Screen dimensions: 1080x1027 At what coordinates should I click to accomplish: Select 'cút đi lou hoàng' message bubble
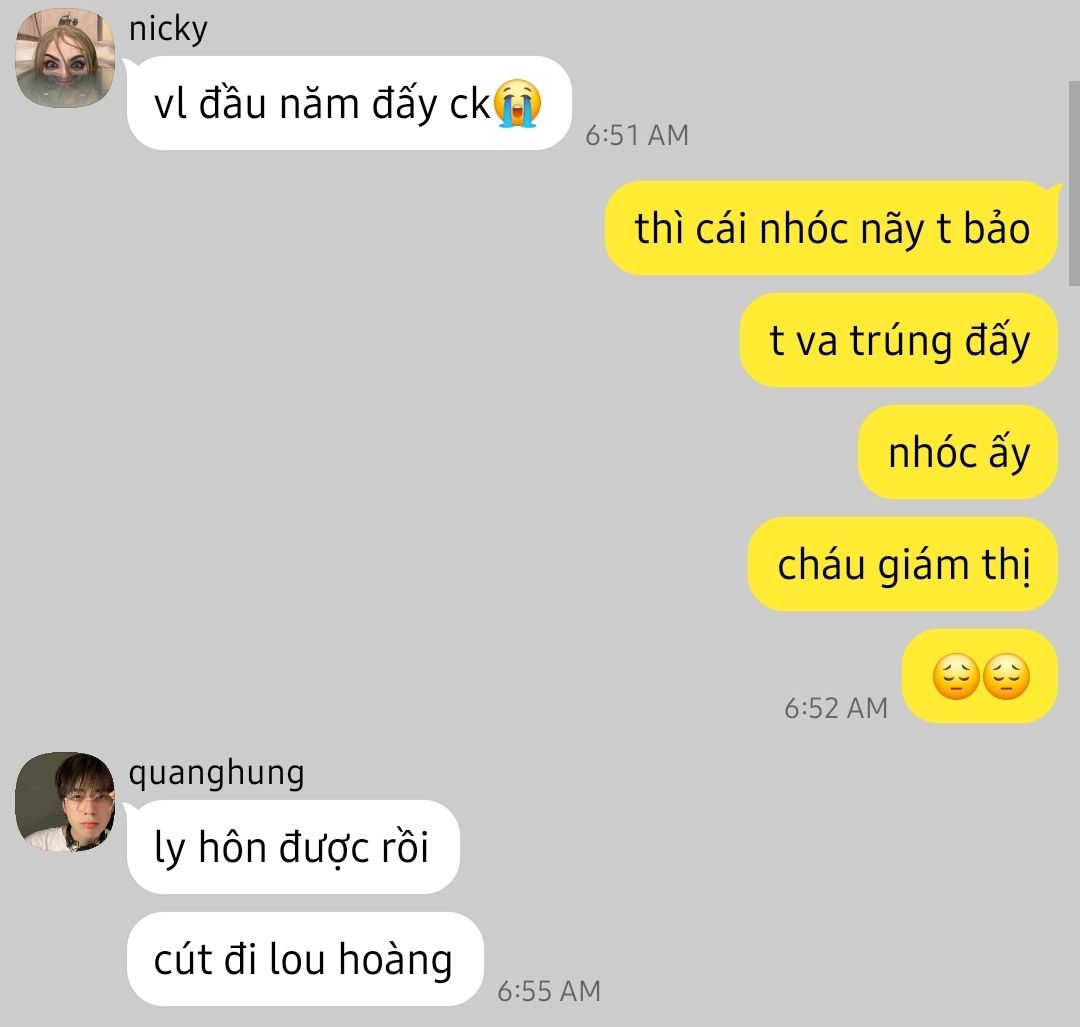[x=305, y=959]
